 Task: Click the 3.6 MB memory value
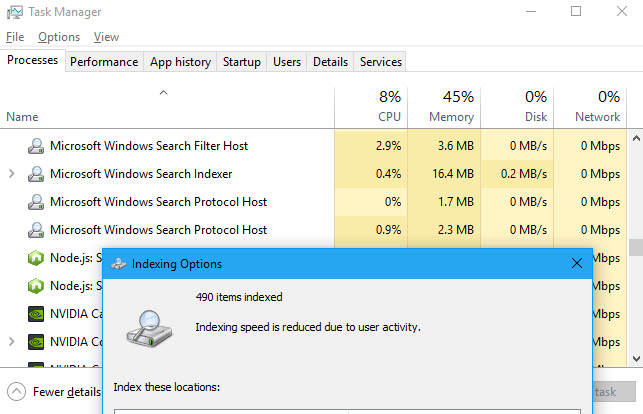tap(456, 146)
